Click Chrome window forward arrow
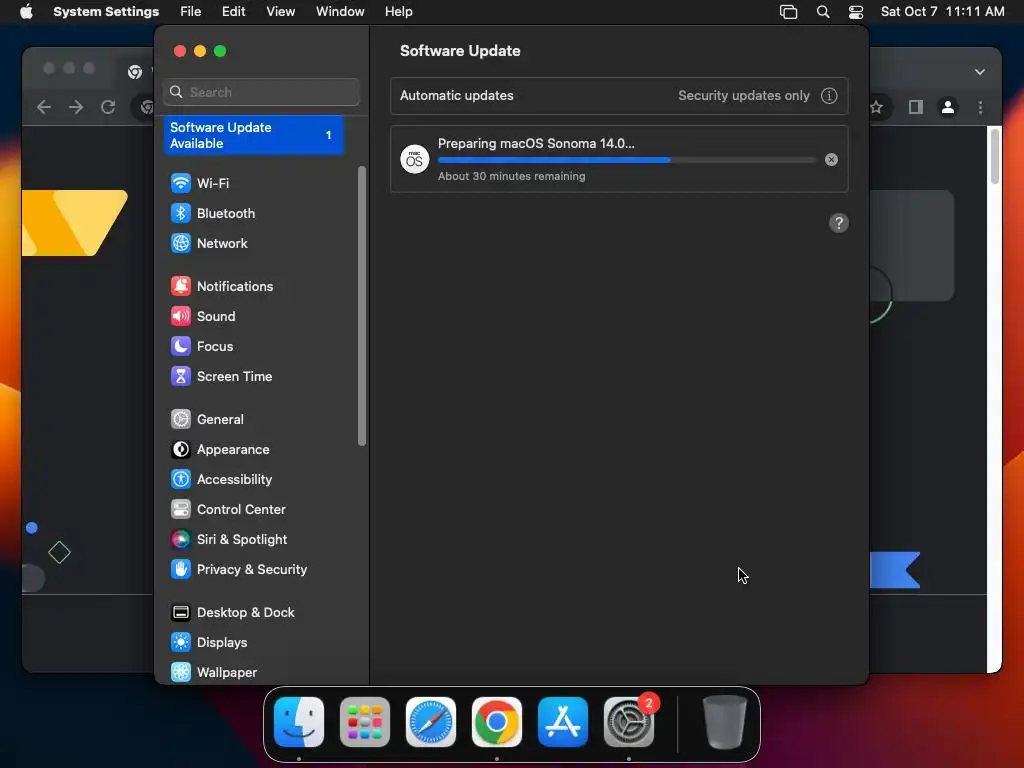1024x768 pixels. coord(76,107)
